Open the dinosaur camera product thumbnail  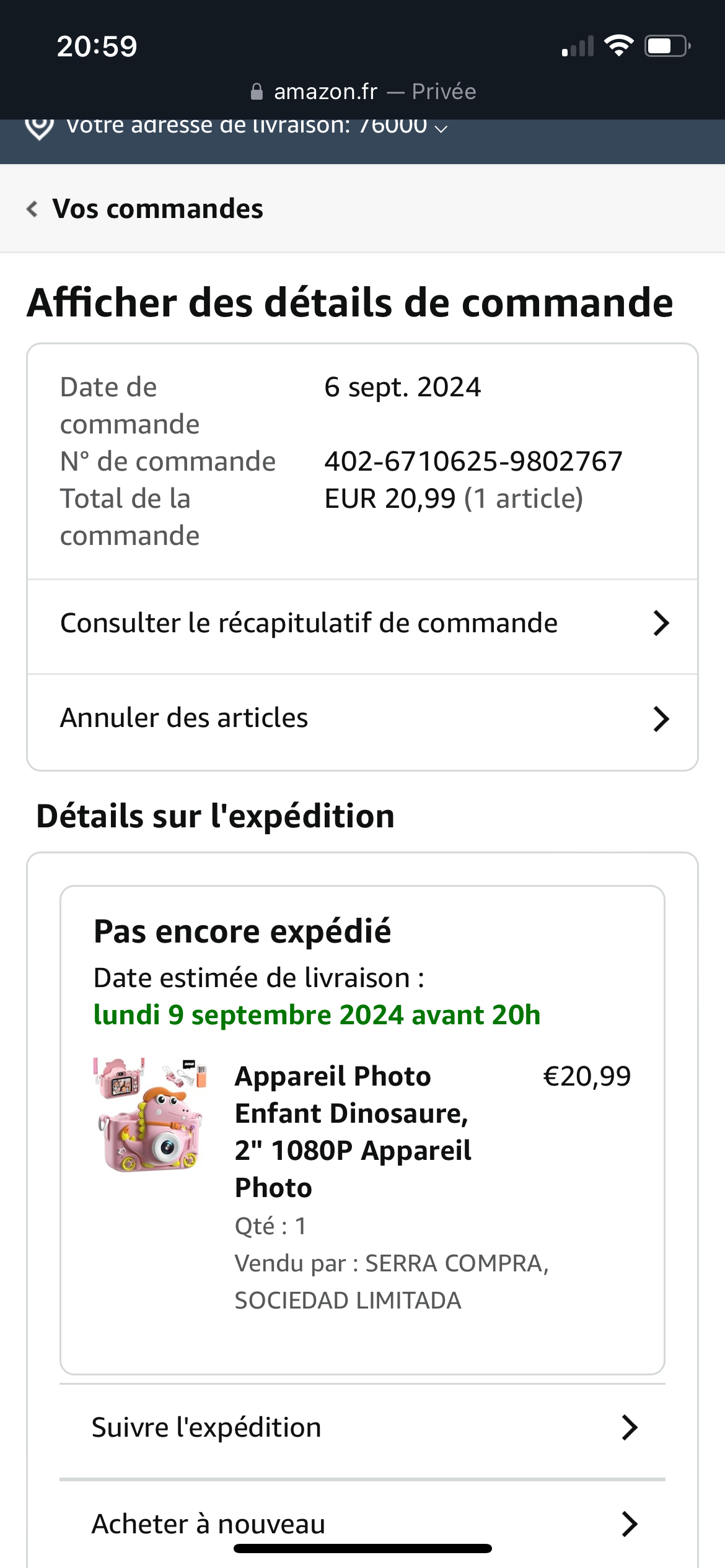pyautogui.click(x=150, y=1115)
